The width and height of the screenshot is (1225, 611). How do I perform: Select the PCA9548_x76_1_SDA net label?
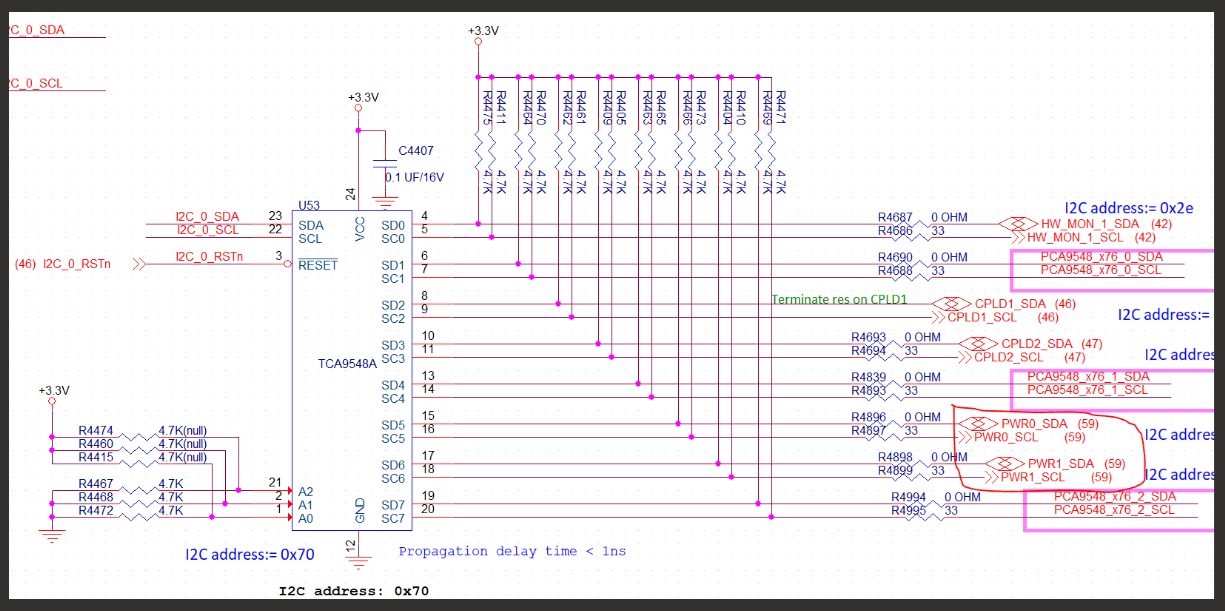coord(1088,377)
